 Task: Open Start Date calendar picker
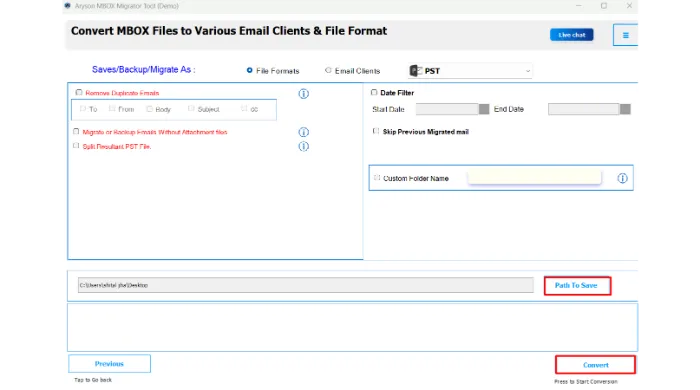484,109
